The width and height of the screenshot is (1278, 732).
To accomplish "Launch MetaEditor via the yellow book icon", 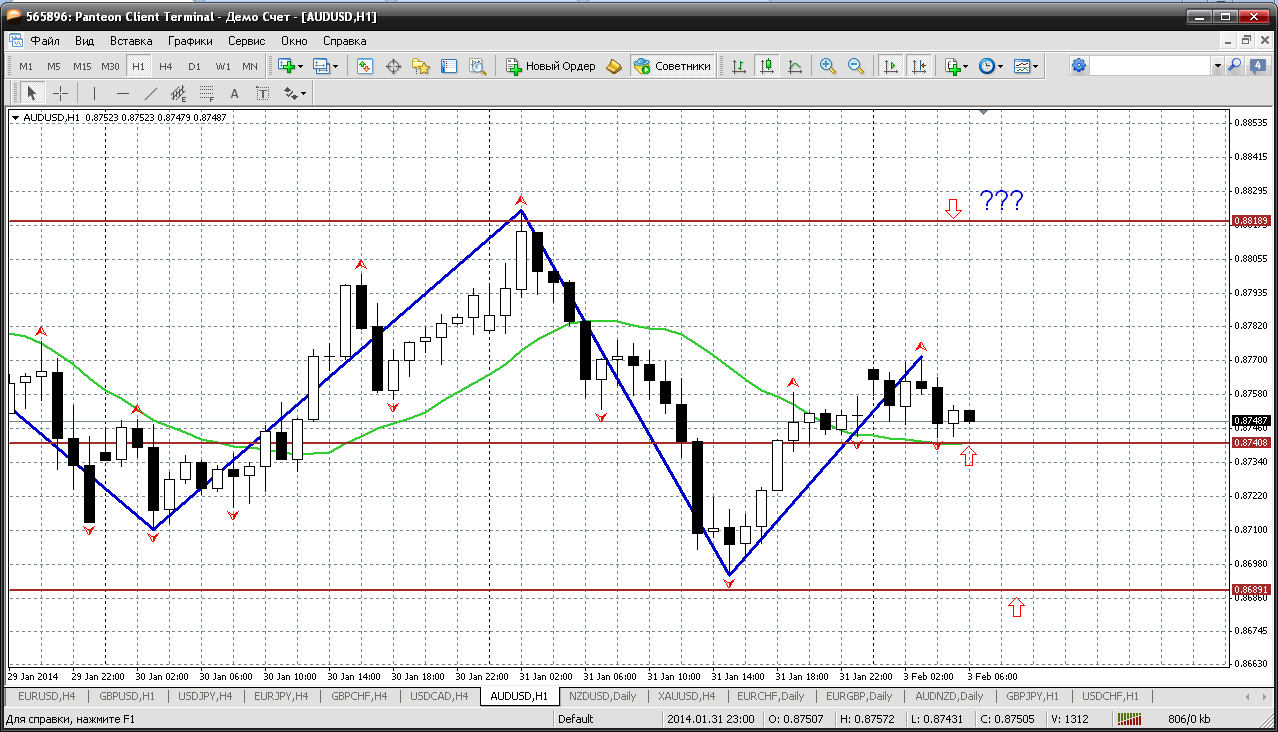I will [614, 66].
